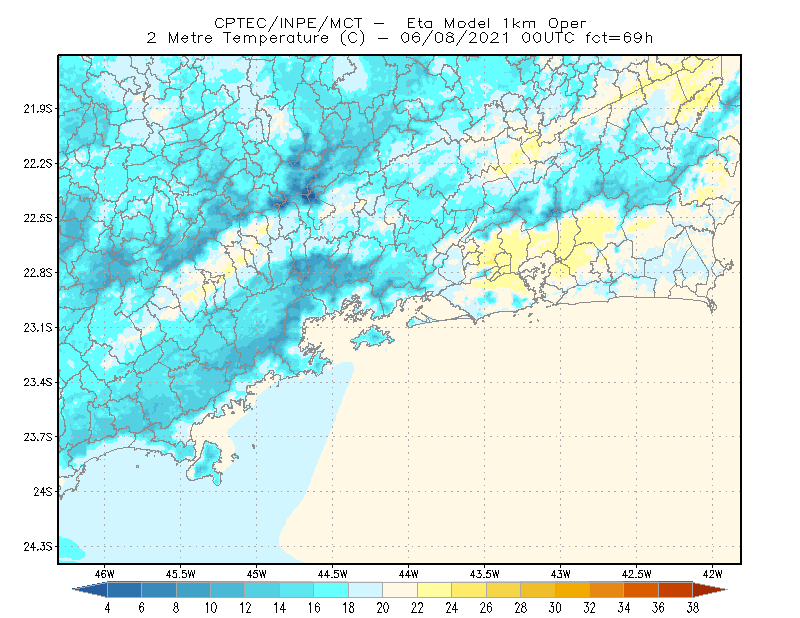Click the darkest blue 4-6 colorbar swatch
This screenshot has height=618, width=800.
pos(124,590)
